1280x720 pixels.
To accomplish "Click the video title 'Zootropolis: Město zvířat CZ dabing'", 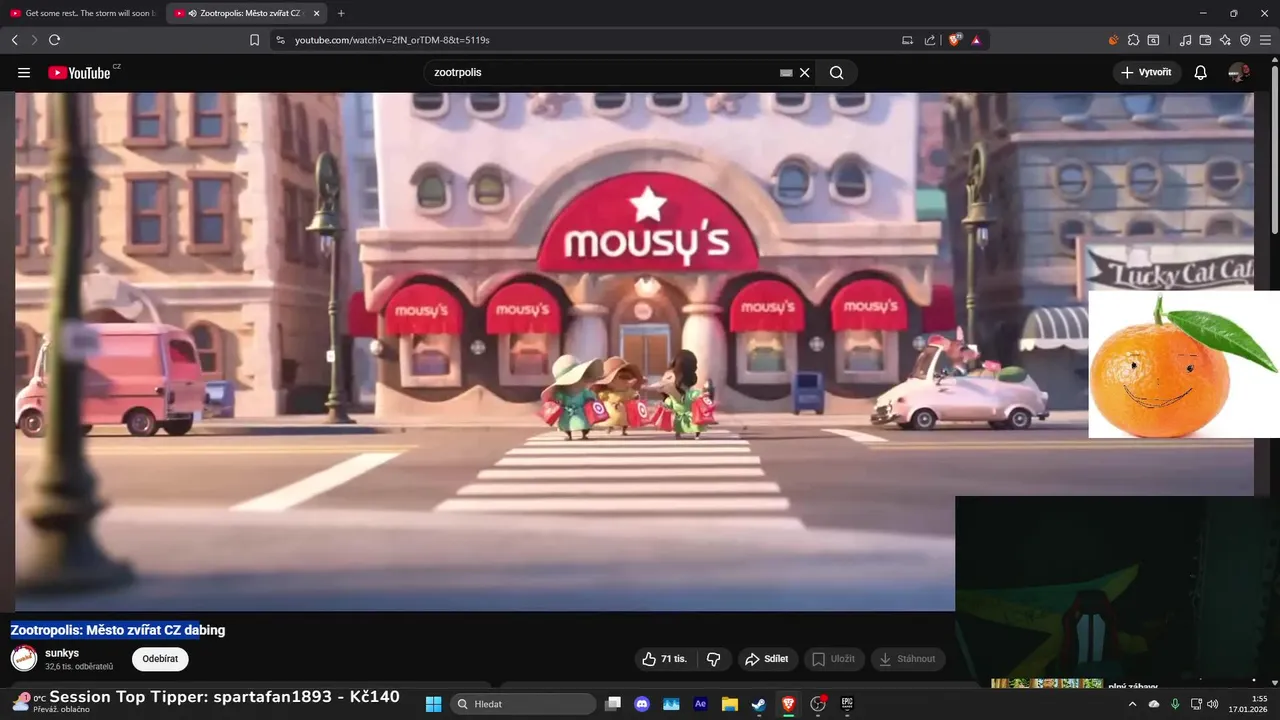I will coord(118,630).
